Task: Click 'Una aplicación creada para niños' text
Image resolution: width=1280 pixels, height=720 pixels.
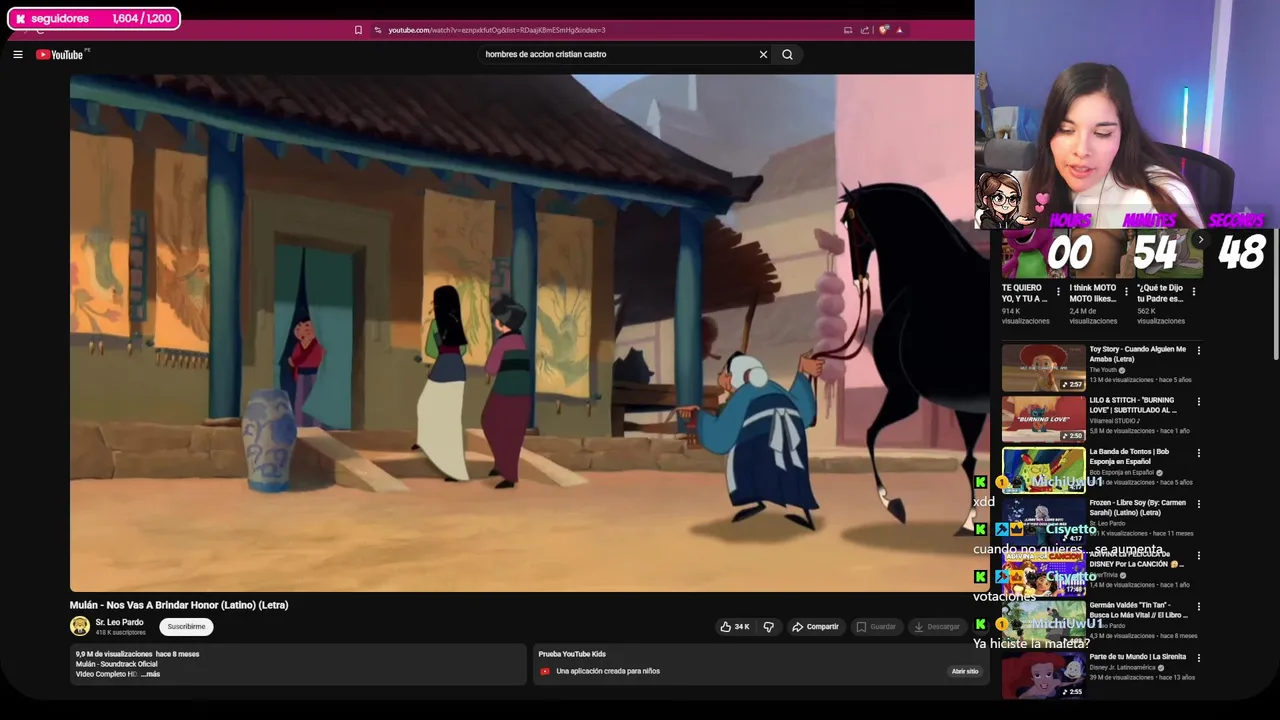Action: (x=608, y=671)
